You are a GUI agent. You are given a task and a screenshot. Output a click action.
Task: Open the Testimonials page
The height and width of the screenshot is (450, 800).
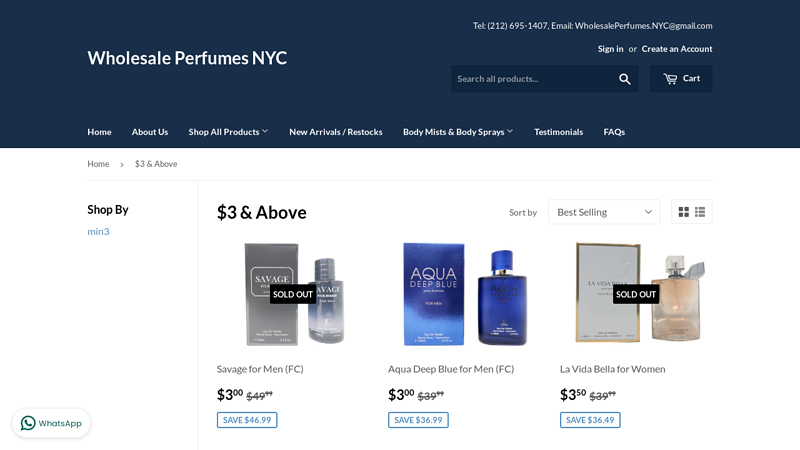tap(558, 132)
